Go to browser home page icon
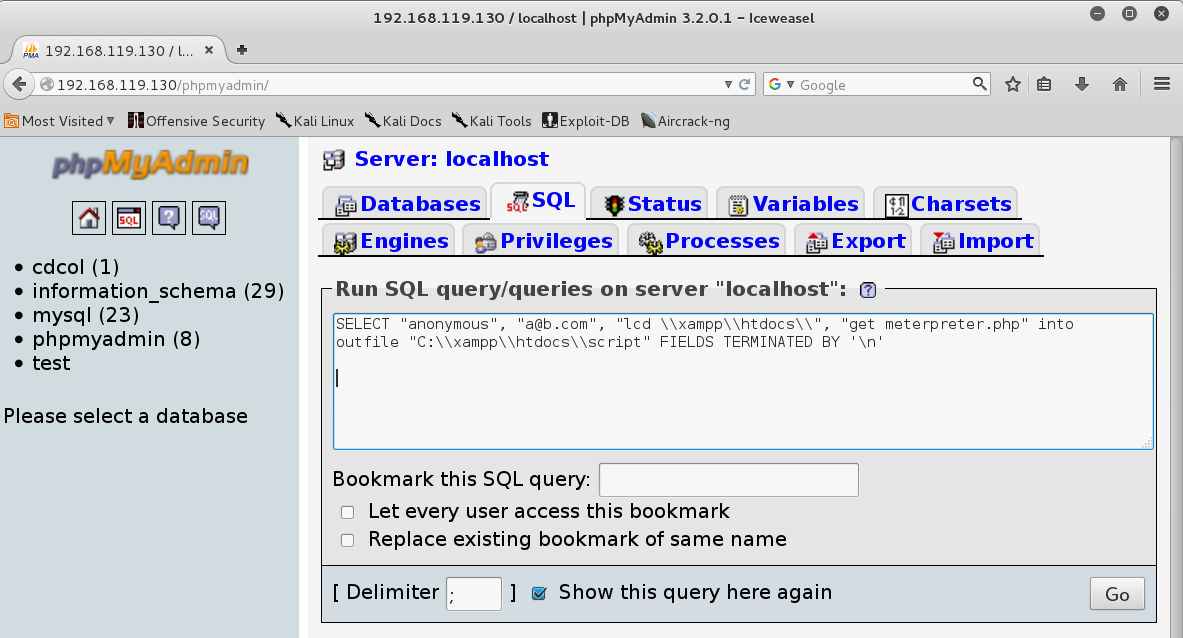The image size is (1183, 638). 1120,84
